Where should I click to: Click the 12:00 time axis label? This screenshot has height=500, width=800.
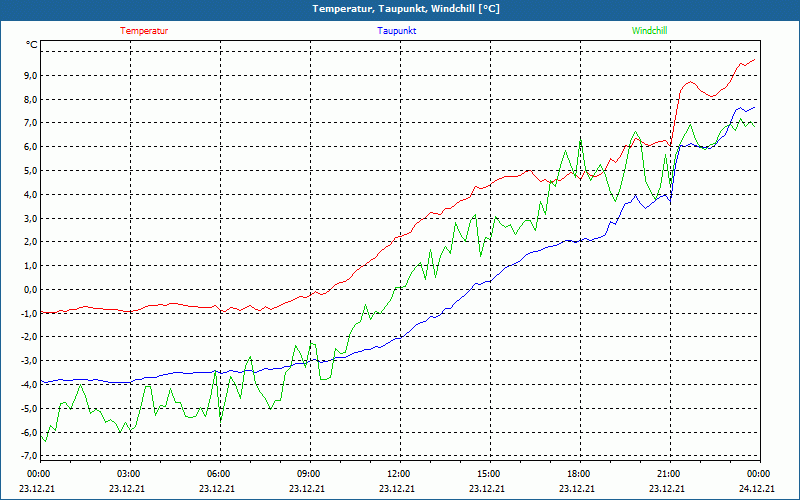(x=399, y=474)
